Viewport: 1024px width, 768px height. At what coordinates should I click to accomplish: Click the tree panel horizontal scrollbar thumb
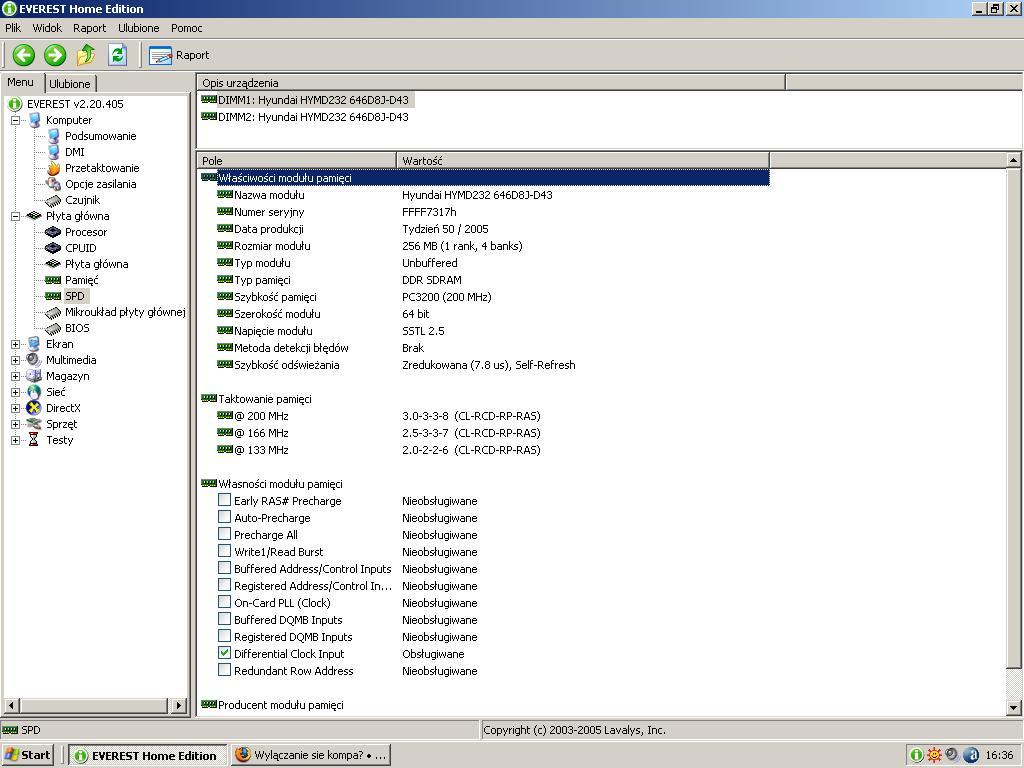(x=93, y=705)
